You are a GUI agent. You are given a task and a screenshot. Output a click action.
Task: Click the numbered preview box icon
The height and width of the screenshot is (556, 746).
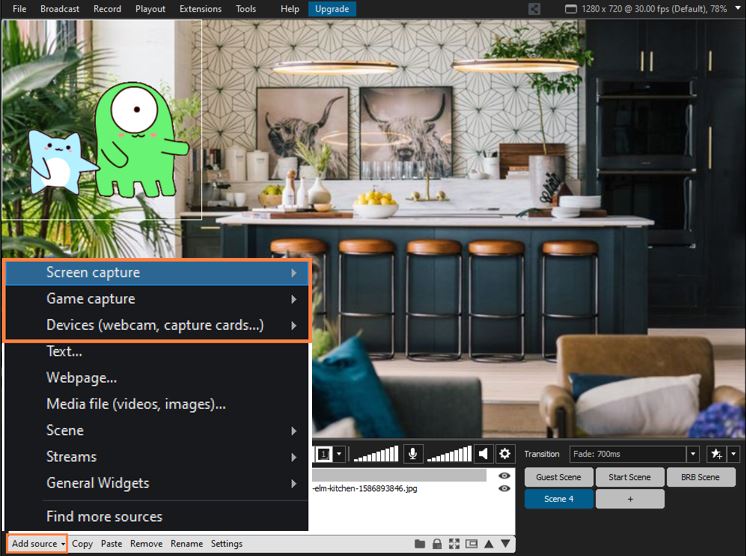coord(324,454)
